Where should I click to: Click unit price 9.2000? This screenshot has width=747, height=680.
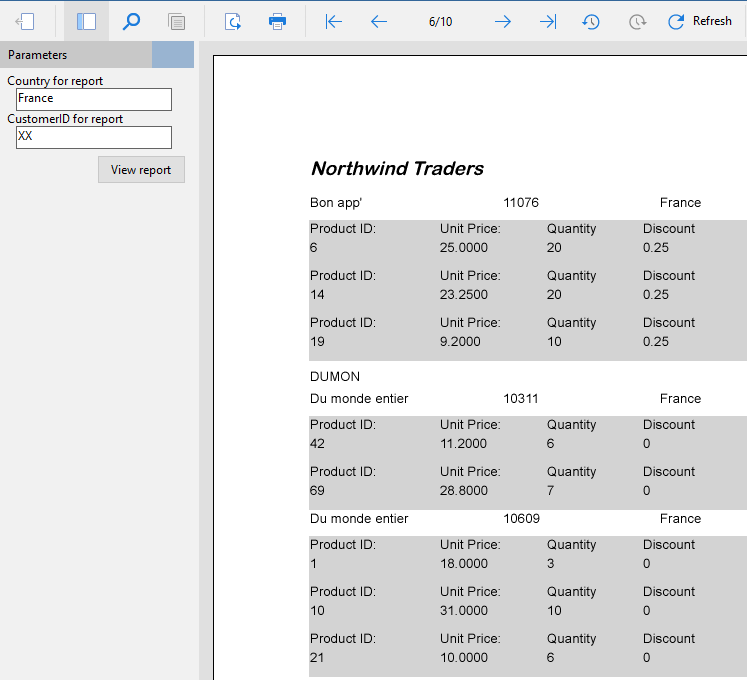pos(460,342)
